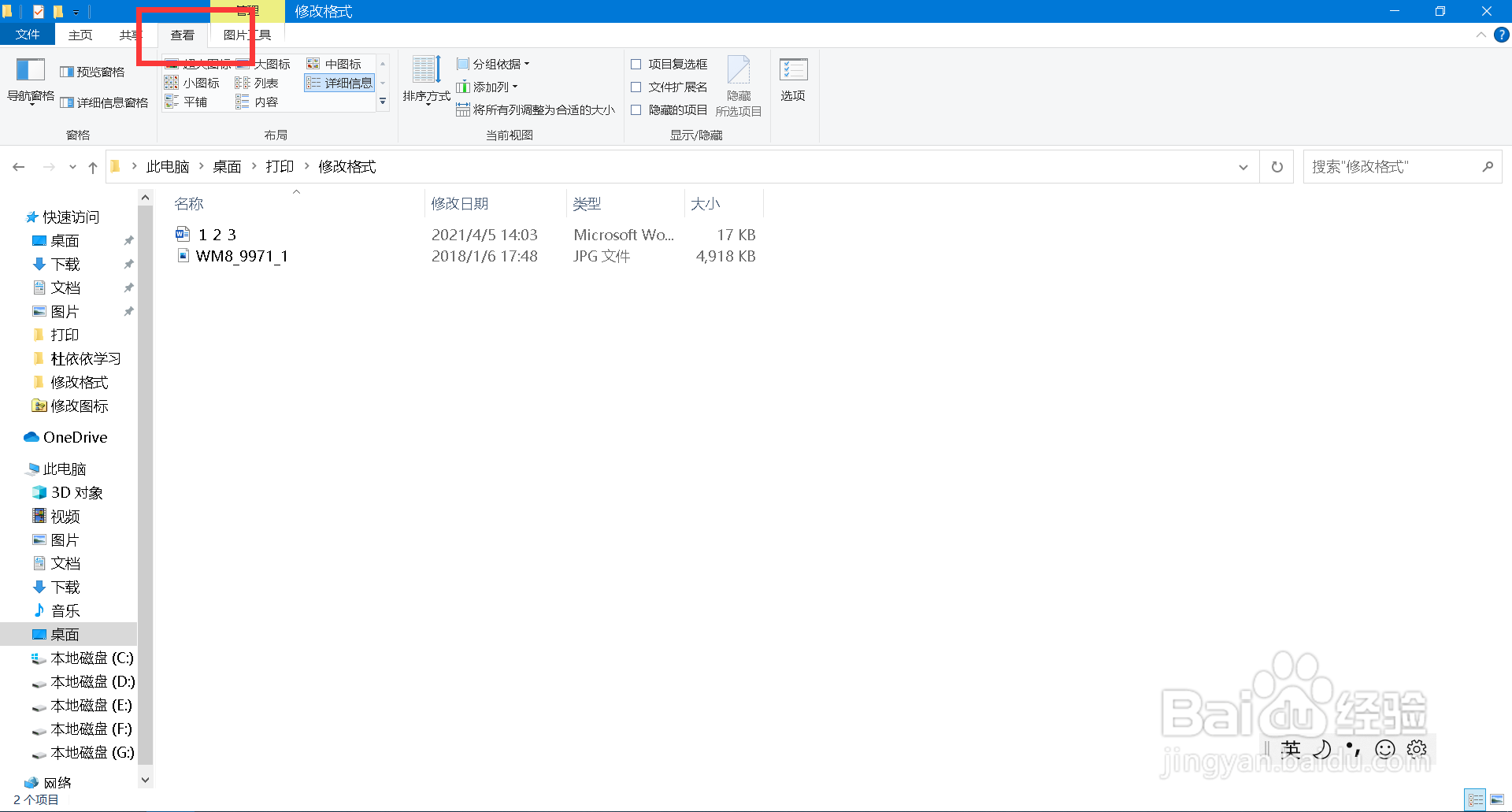1512x812 pixels.
Task: Switch to the Home tab
Action: (x=80, y=35)
